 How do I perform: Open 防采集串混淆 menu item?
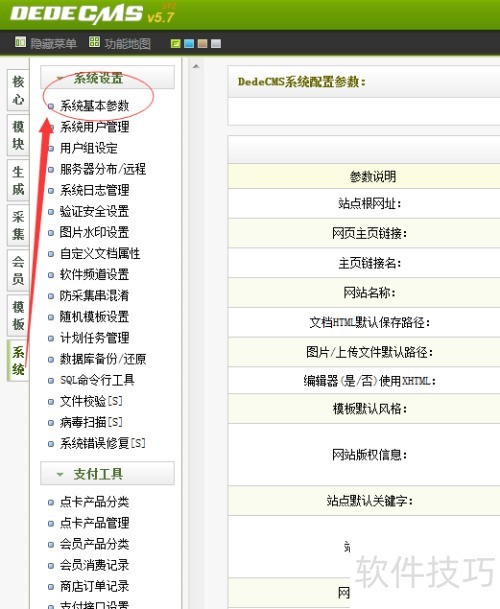[x=94, y=296]
